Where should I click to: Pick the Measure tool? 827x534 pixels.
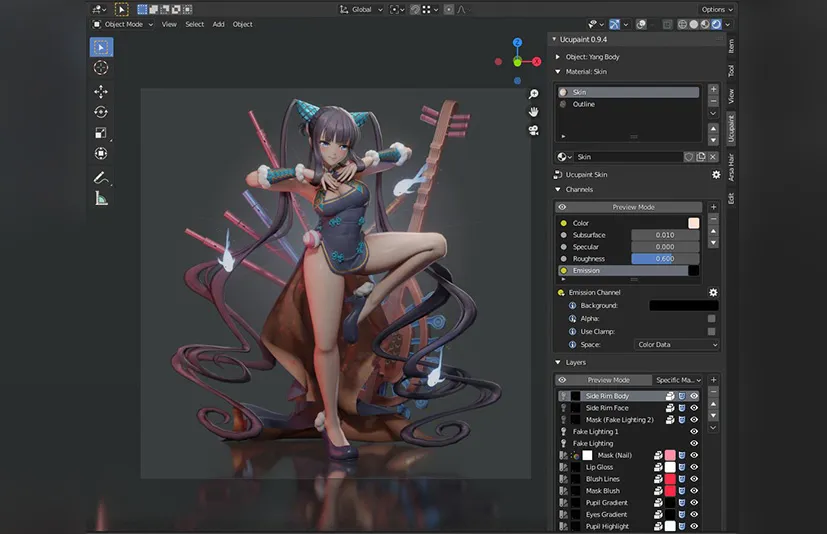[x=101, y=198]
